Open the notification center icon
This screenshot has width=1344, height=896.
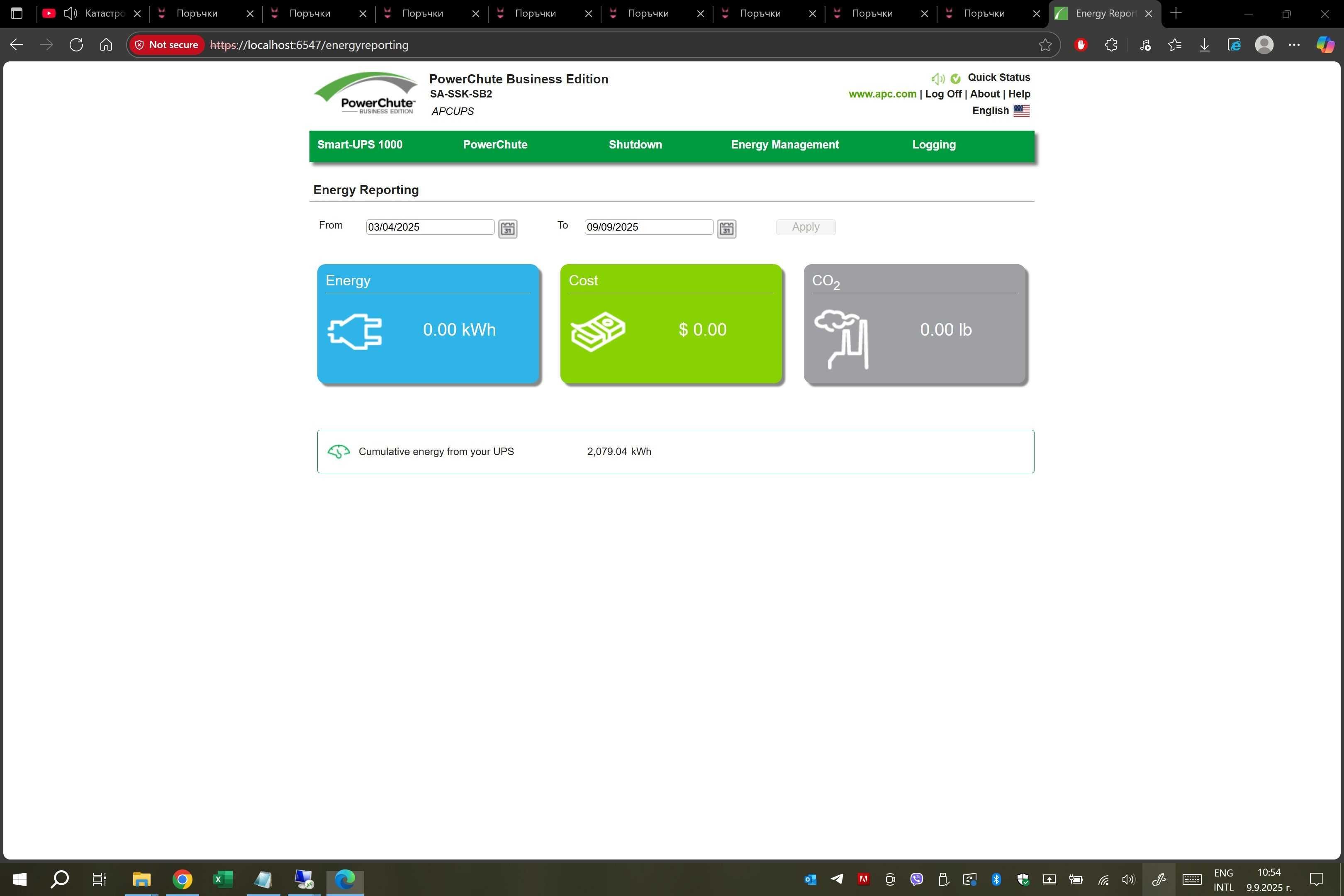point(1317,879)
